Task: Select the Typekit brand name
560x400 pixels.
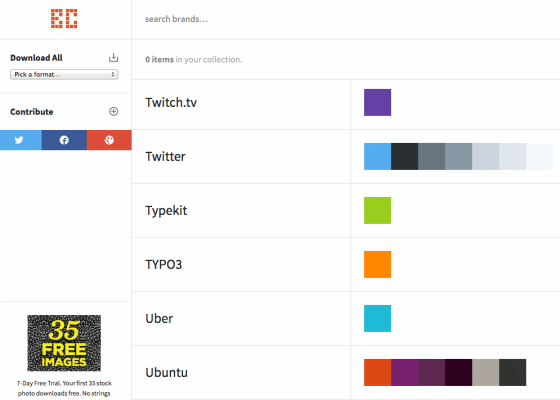Action: 166,211
